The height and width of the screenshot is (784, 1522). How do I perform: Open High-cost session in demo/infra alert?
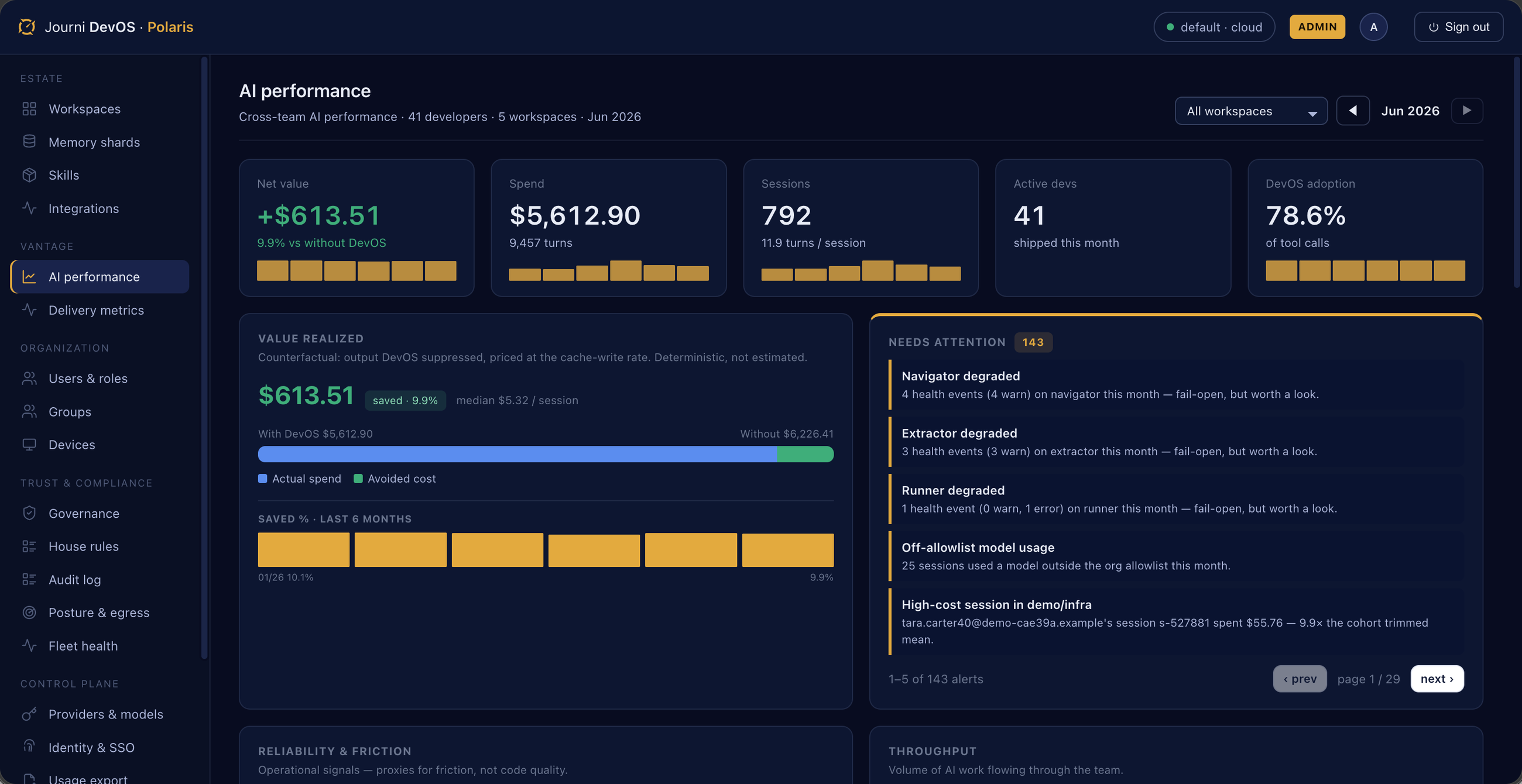click(x=1176, y=622)
